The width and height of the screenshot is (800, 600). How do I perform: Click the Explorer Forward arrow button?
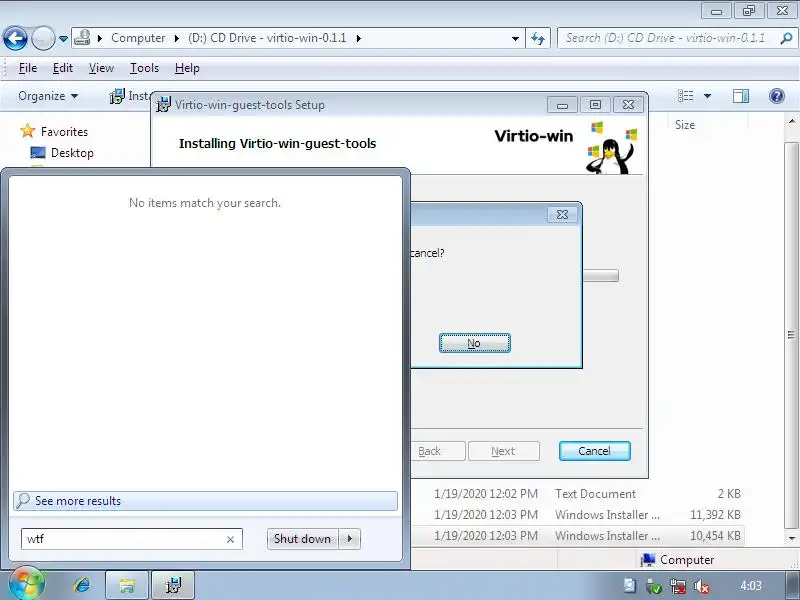click(43, 38)
